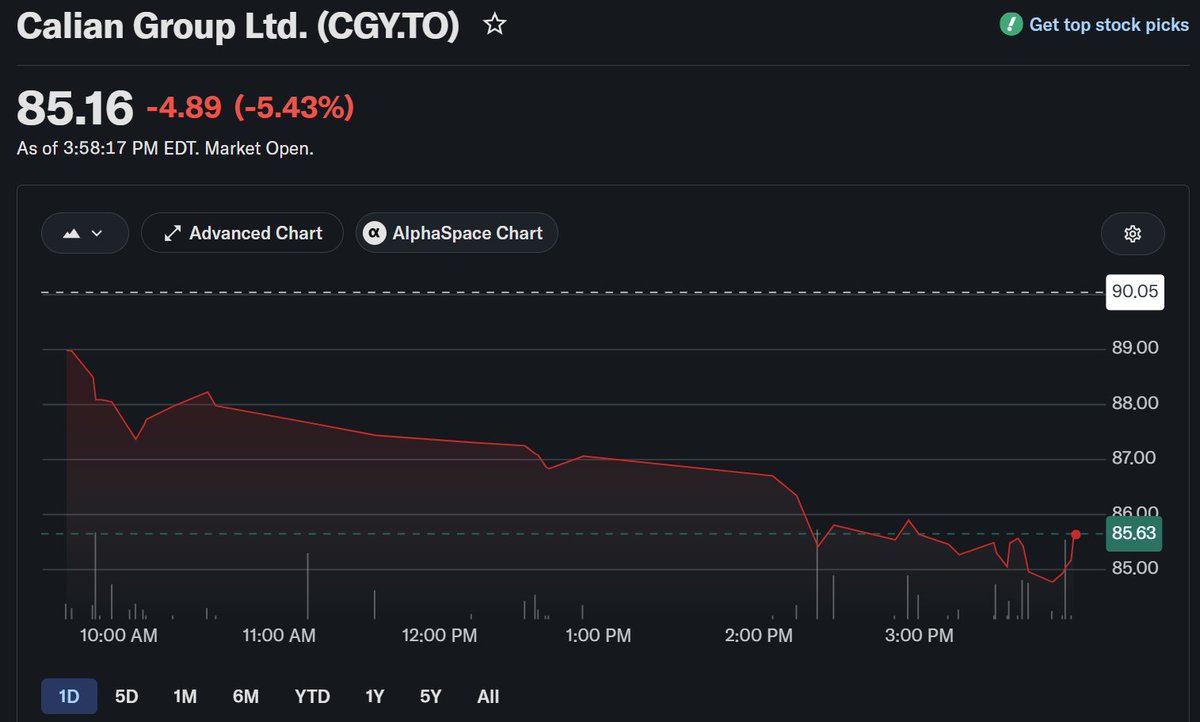This screenshot has width=1200, height=722.
Task: Click the 11:00 AM axis label
Action: coord(279,635)
